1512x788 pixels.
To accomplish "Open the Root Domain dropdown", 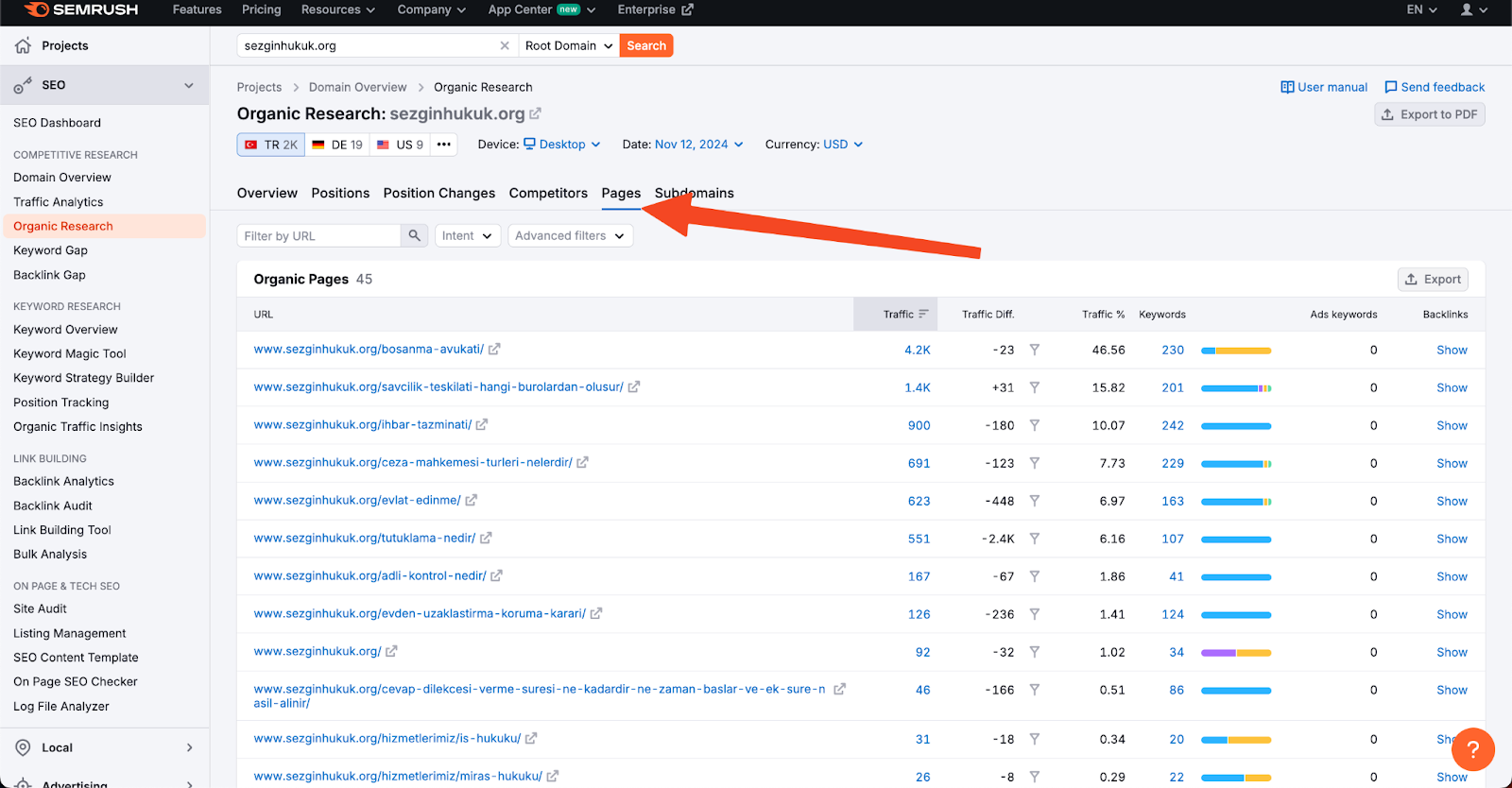I will click(x=569, y=45).
